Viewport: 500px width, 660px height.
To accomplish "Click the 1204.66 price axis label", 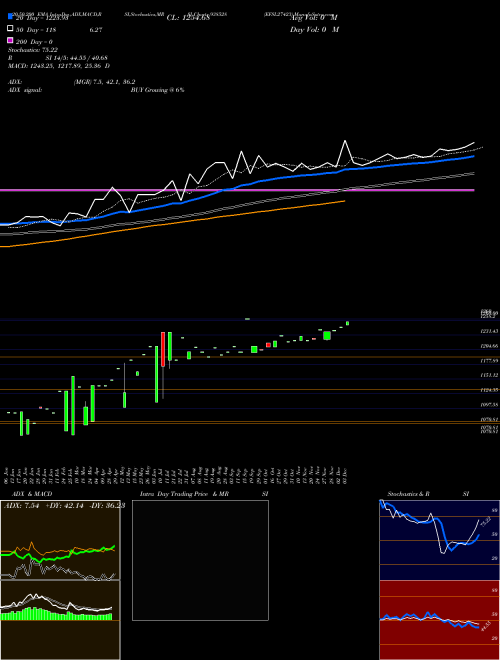I will (x=489, y=346).
